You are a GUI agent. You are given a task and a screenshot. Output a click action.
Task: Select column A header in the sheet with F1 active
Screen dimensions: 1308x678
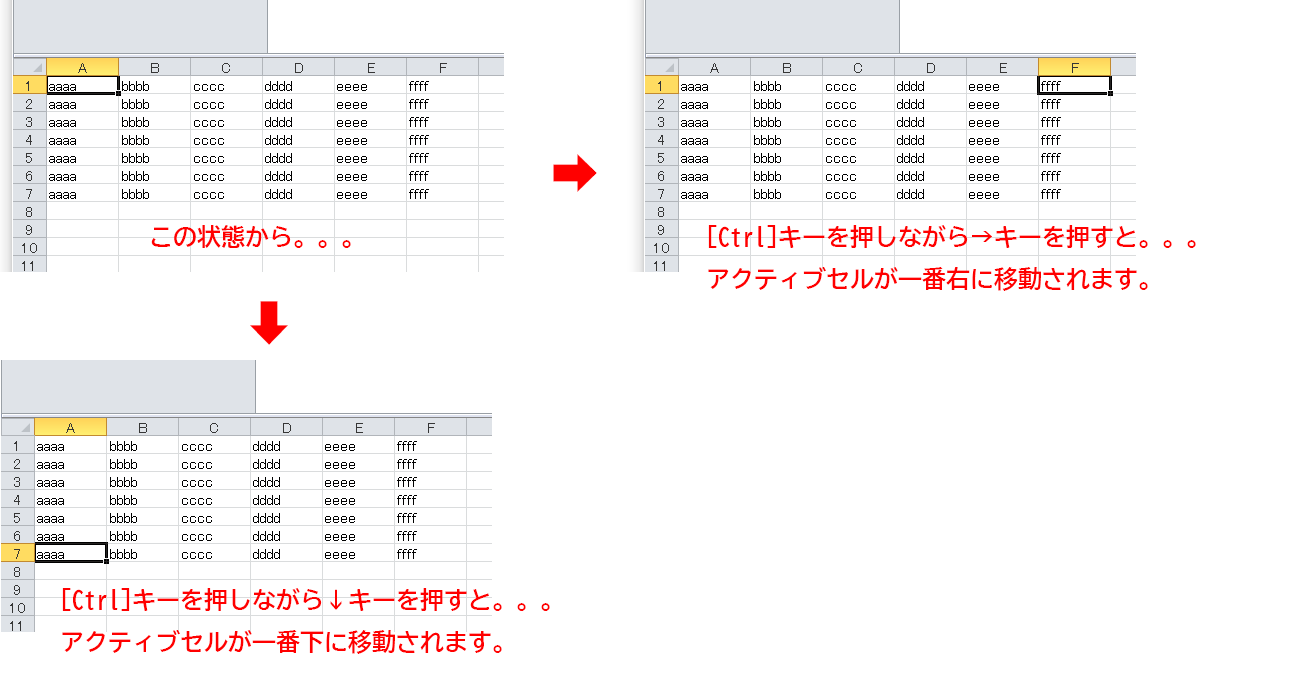714,67
